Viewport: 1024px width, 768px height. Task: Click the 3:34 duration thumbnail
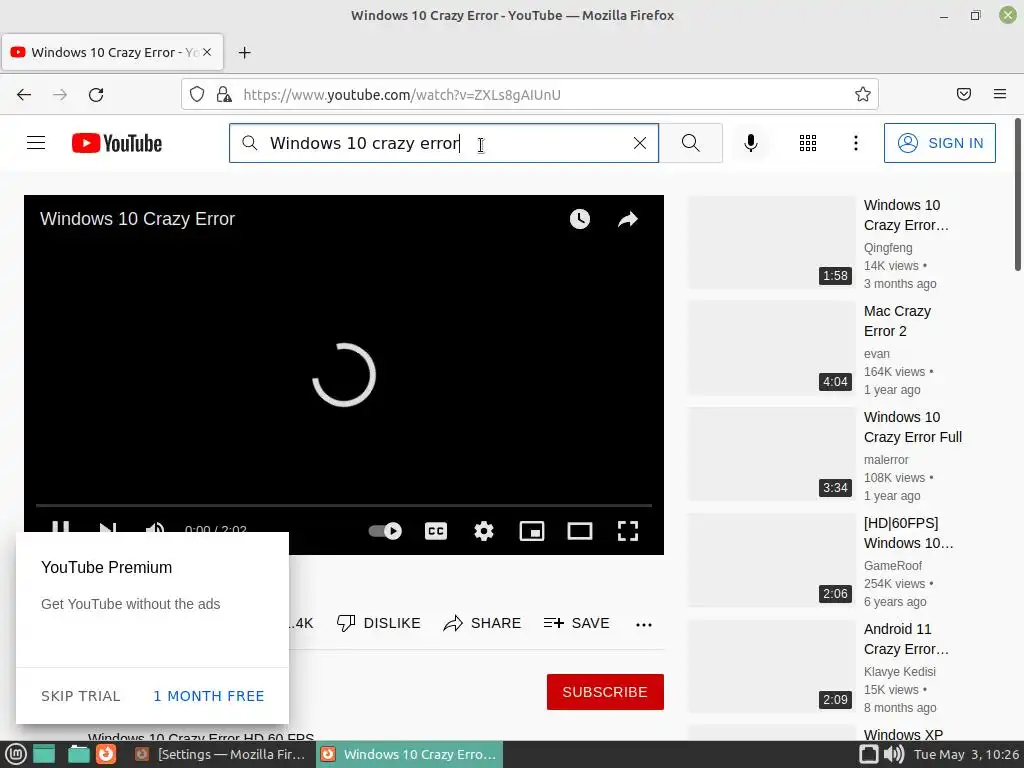point(771,454)
